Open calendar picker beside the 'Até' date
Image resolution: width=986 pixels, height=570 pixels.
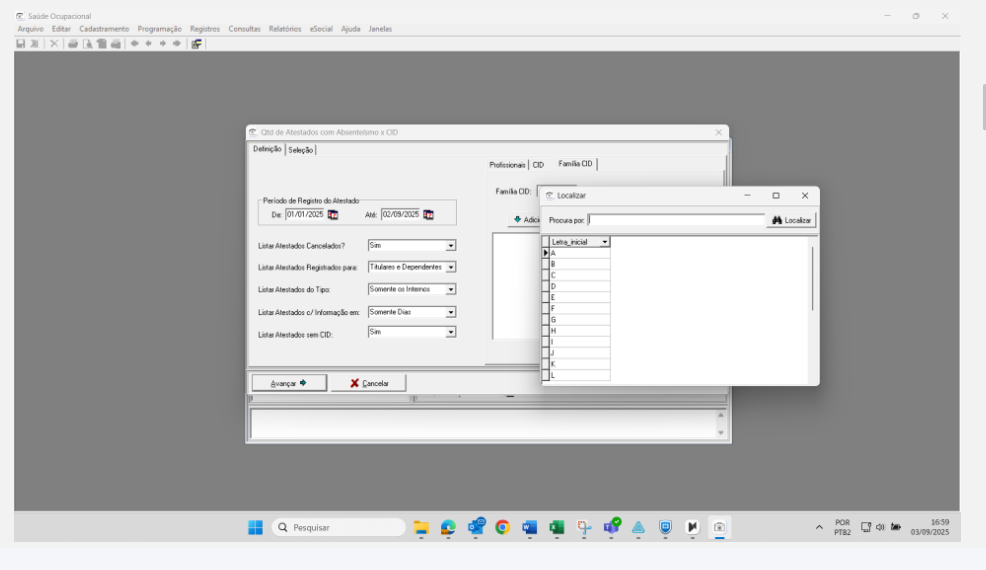[x=428, y=214]
